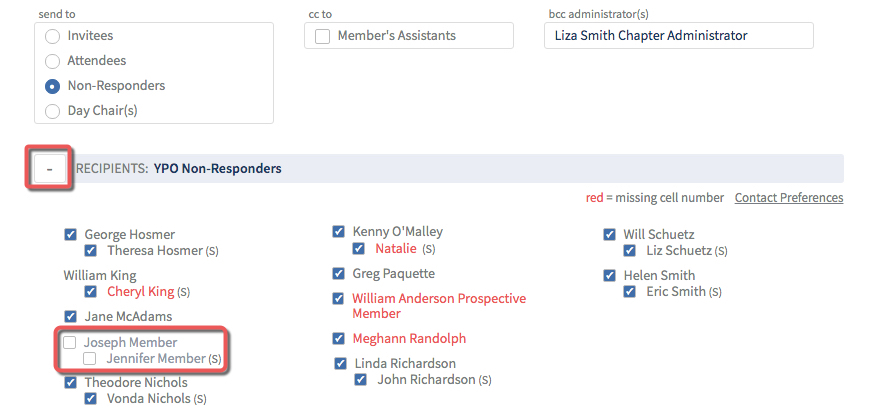The image size is (877, 418).
Task: Uncheck Theresa Hosmer spouse checkbox
Action: click(91, 250)
